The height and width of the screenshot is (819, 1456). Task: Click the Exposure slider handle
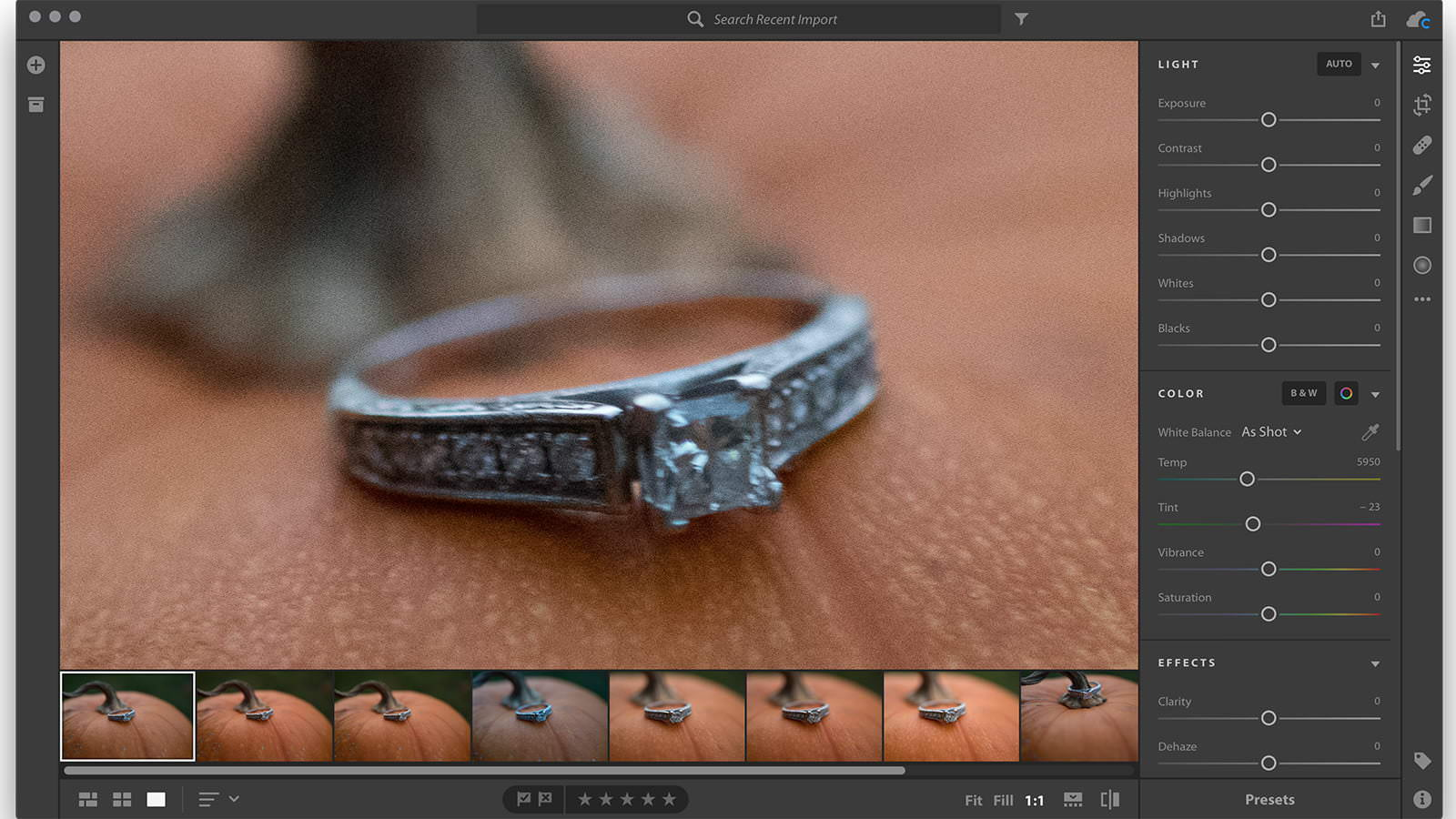point(1269,119)
